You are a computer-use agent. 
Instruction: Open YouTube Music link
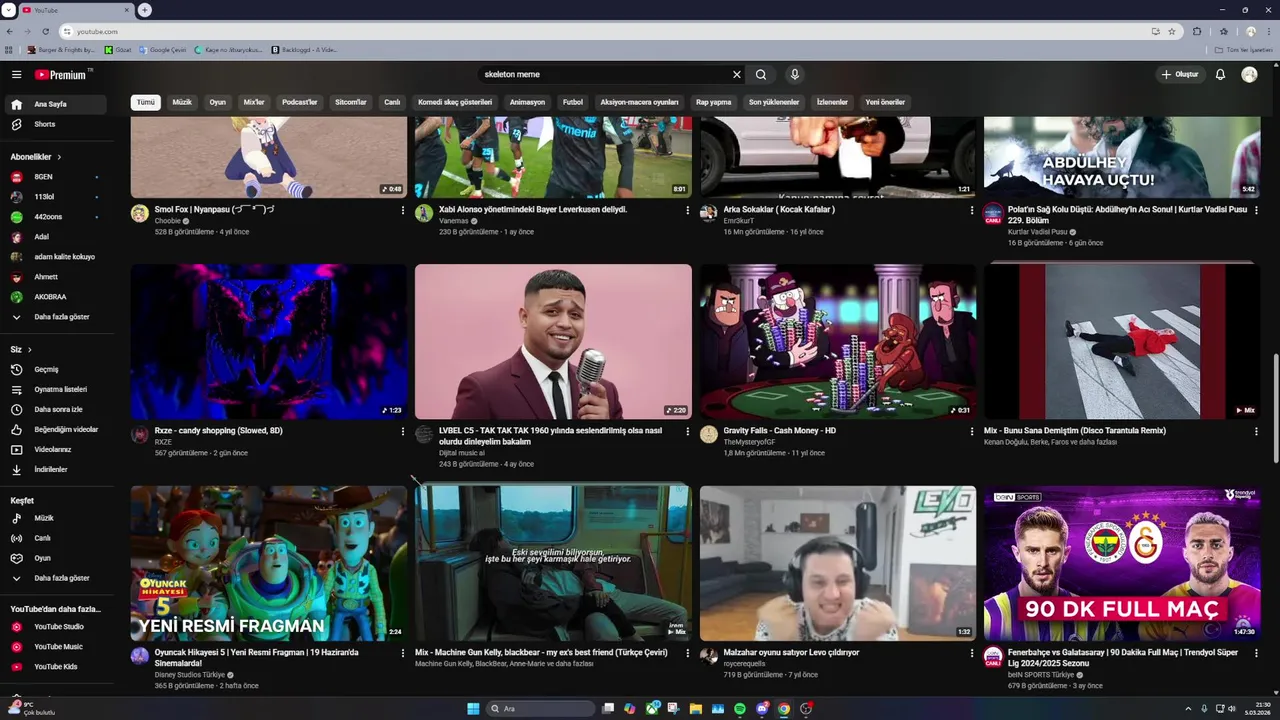57,647
